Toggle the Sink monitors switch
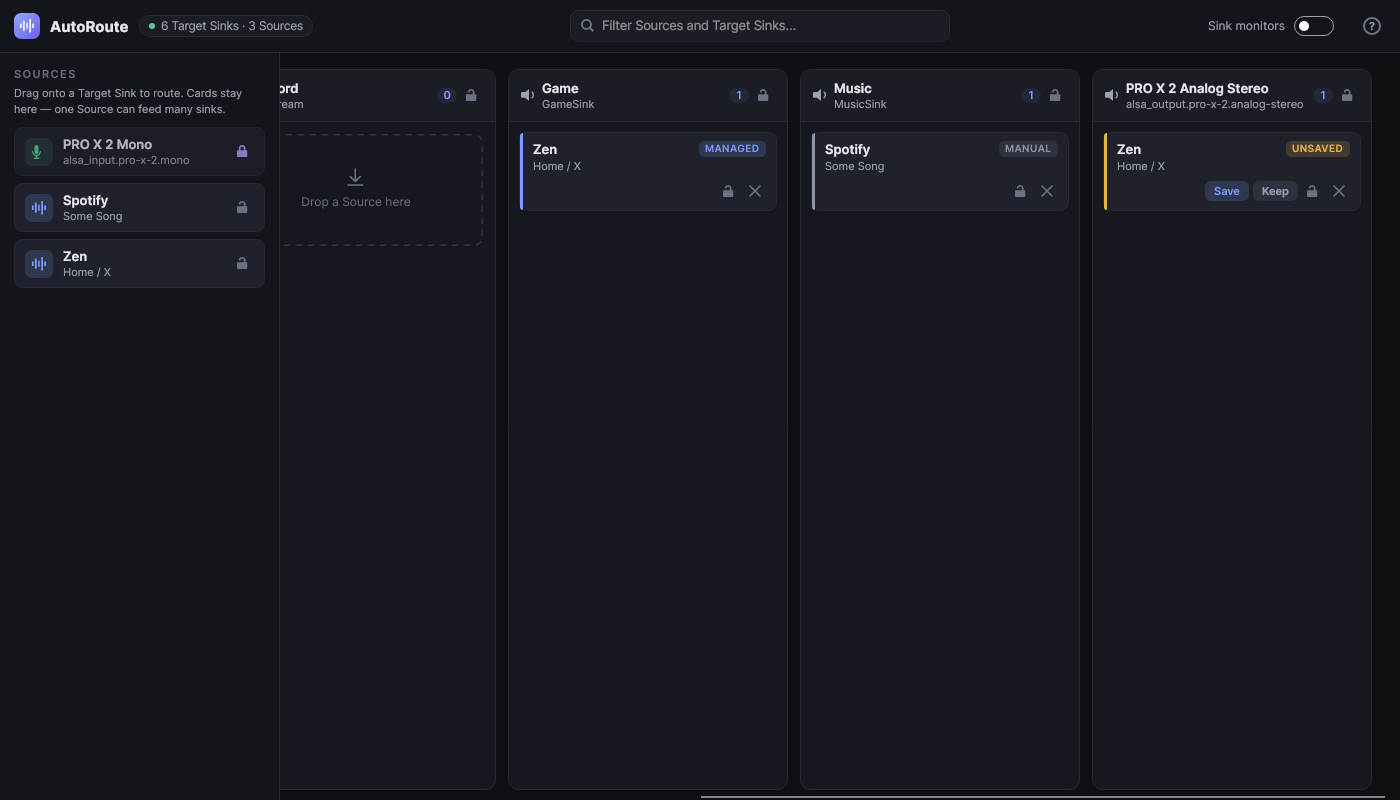The height and width of the screenshot is (800, 1400). pyautogui.click(x=1314, y=26)
